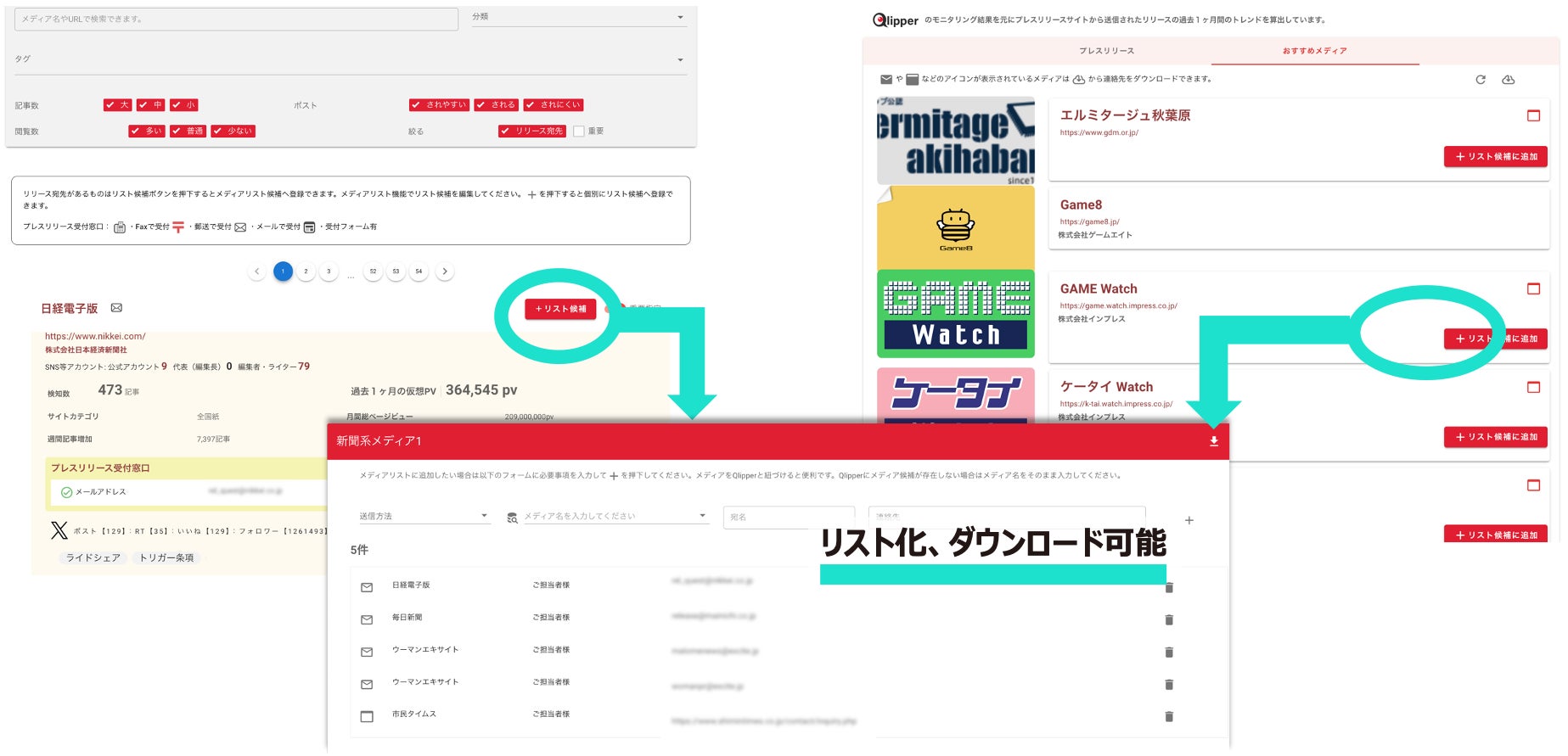Screen dimensions: 1568x756
Task: Jump to page 53 in pagination
Action: tap(396, 272)
